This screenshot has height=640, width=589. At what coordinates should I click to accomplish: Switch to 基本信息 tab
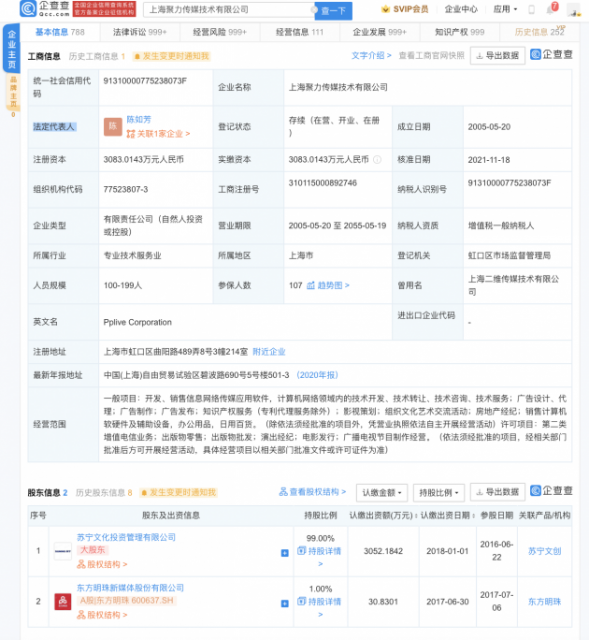point(60,32)
